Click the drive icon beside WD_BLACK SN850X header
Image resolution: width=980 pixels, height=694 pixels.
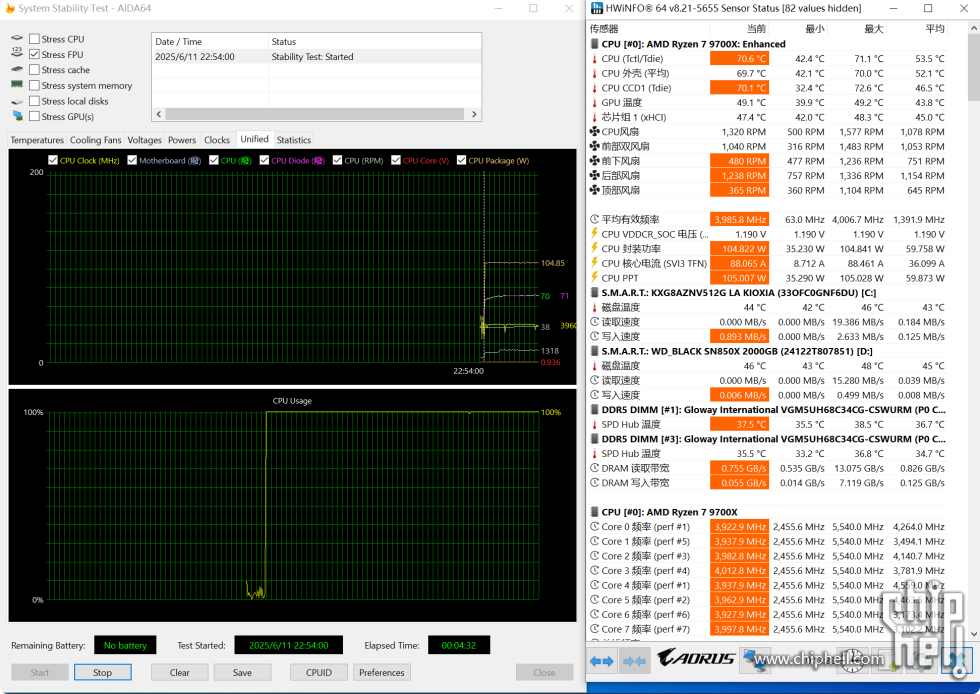594,351
